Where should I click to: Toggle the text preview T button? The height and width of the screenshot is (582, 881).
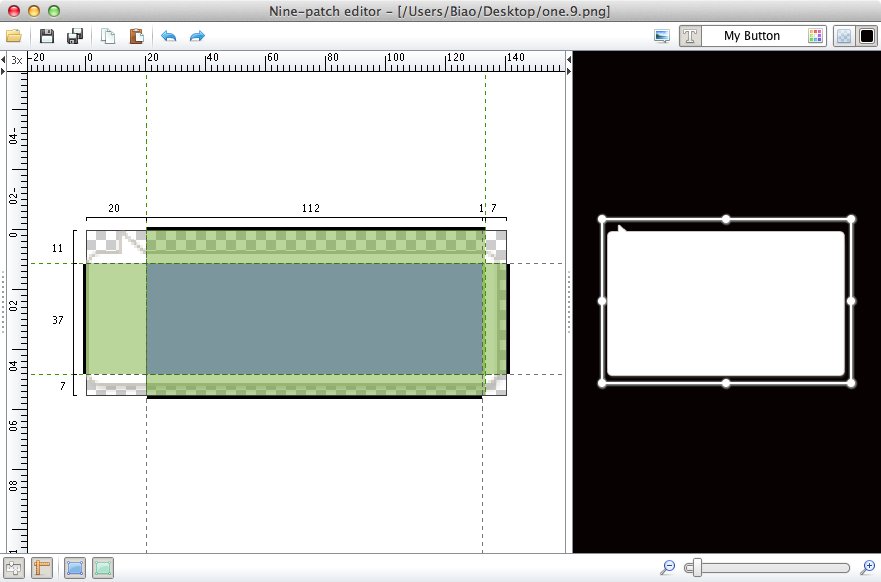point(689,36)
